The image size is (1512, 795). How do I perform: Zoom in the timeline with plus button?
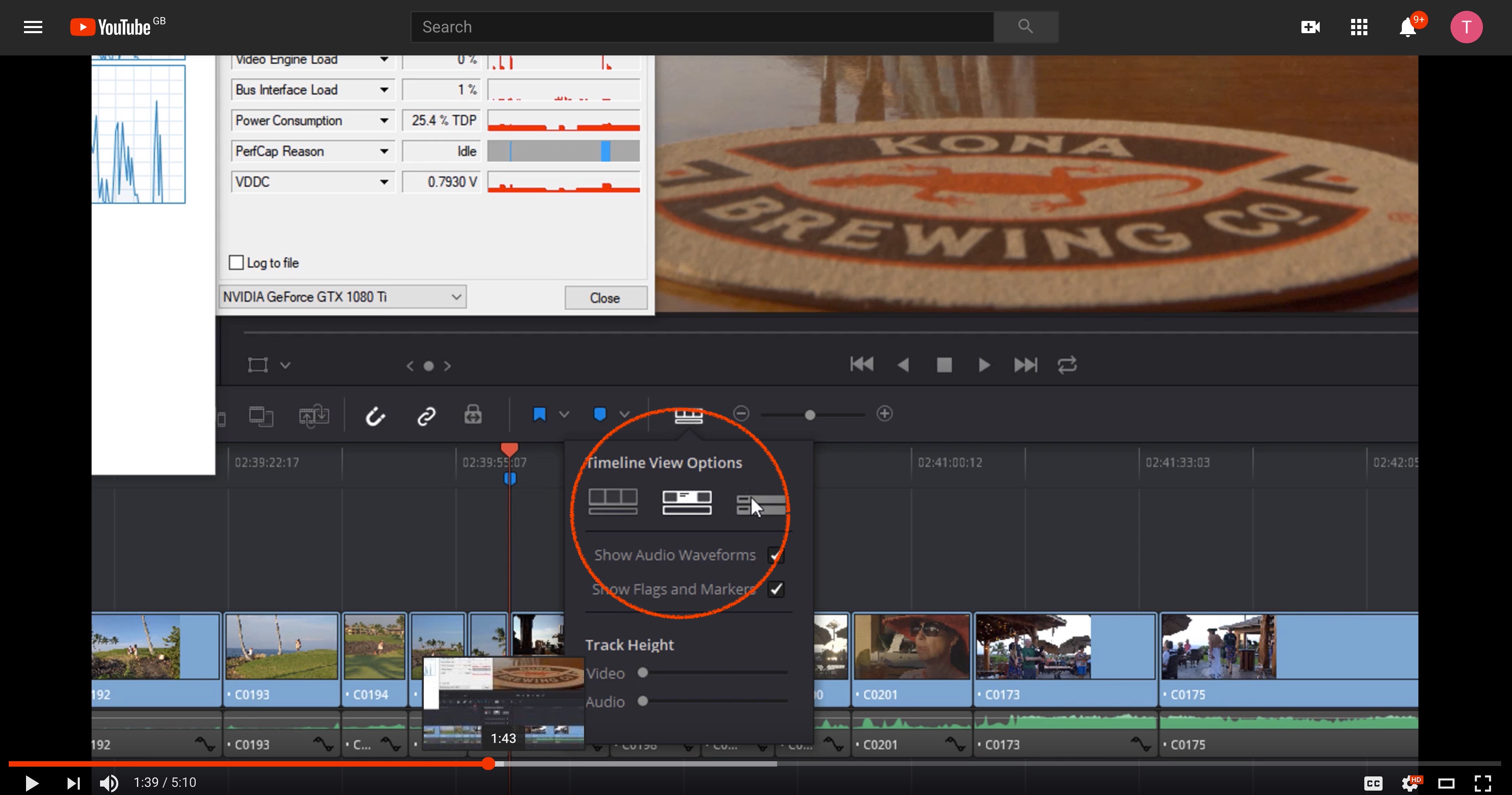coord(884,414)
